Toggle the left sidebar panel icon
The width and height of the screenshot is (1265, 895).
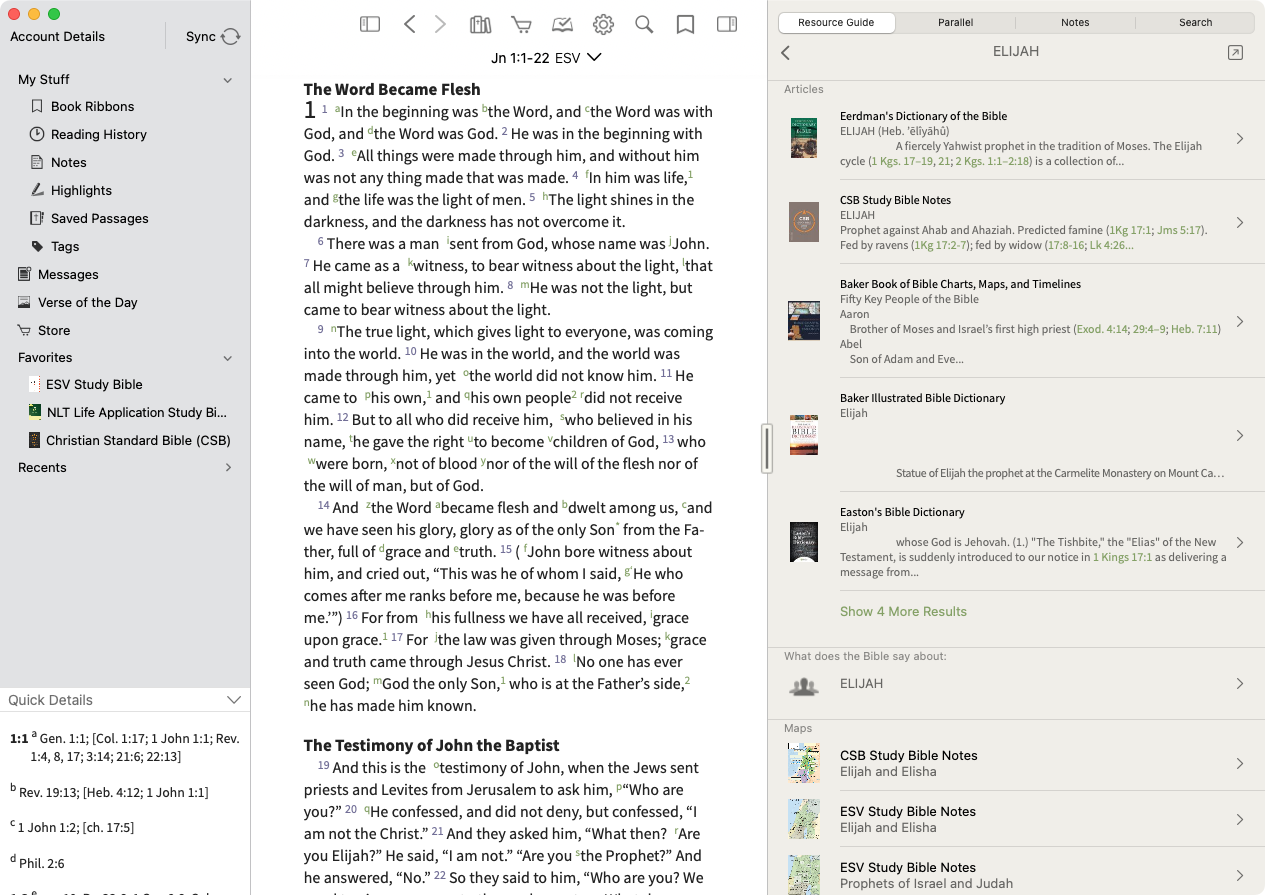[x=370, y=24]
